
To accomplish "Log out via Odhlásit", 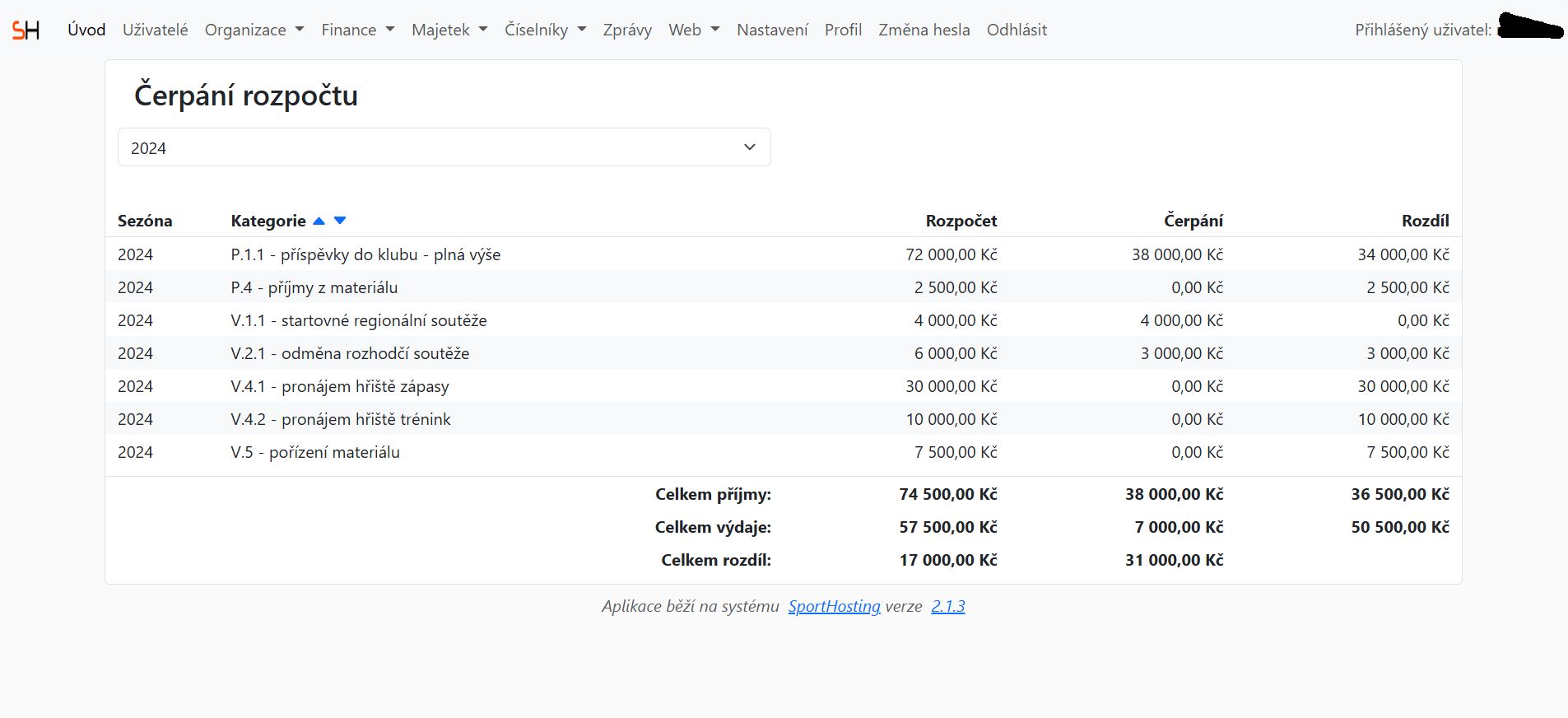I will coord(1017,30).
